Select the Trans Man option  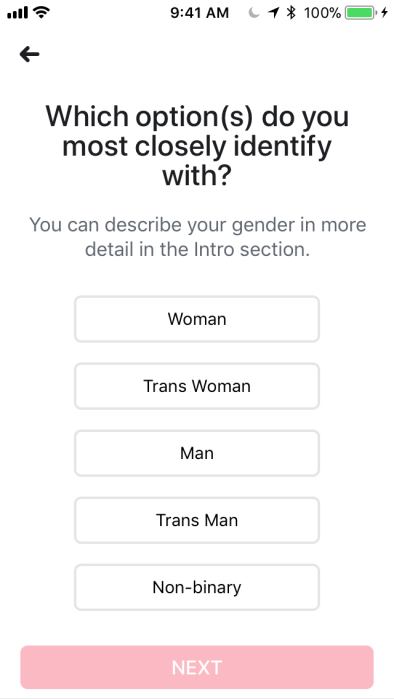[197, 520]
